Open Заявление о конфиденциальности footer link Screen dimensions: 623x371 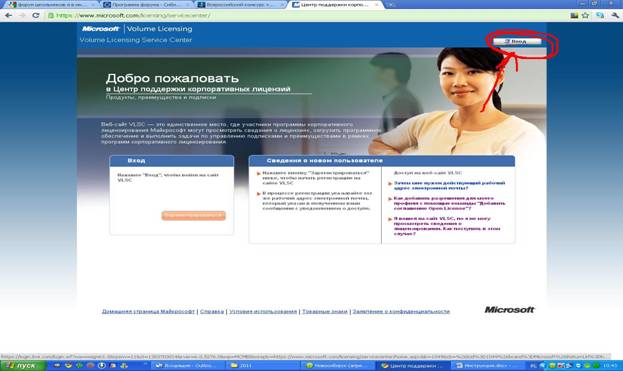pos(401,311)
